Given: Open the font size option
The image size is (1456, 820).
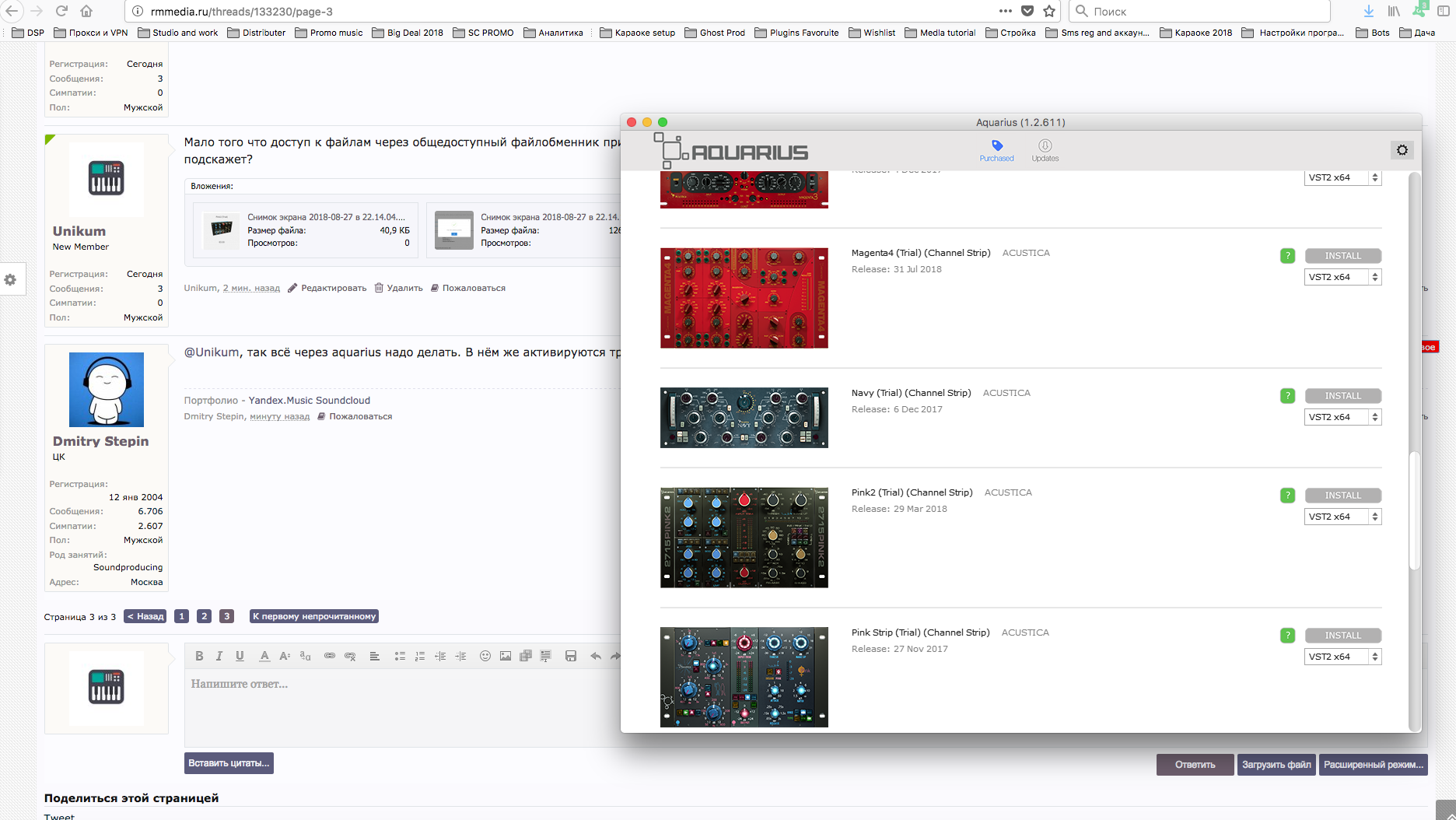Looking at the screenshot, I should coord(285,656).
